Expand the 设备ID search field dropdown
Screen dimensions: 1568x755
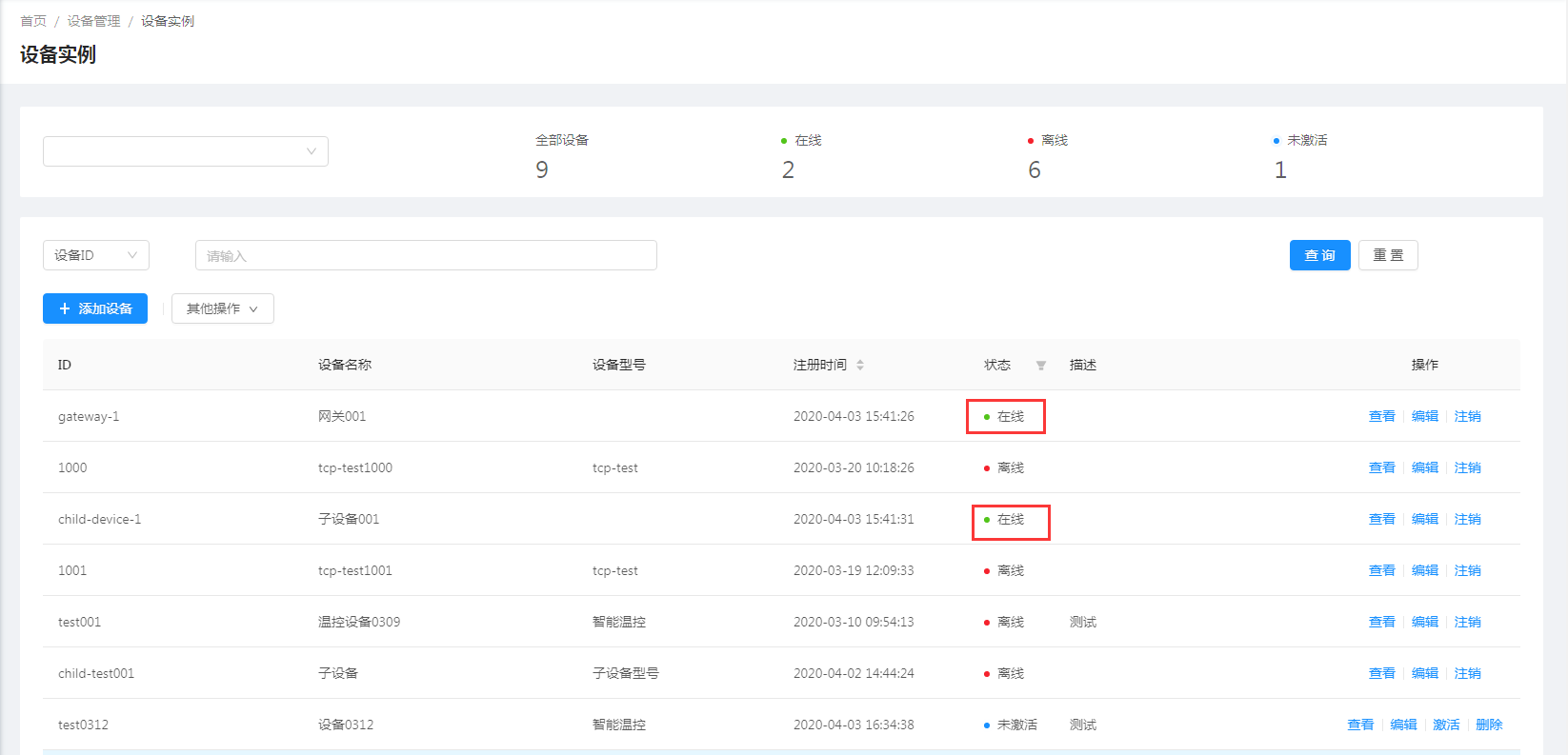95,255
